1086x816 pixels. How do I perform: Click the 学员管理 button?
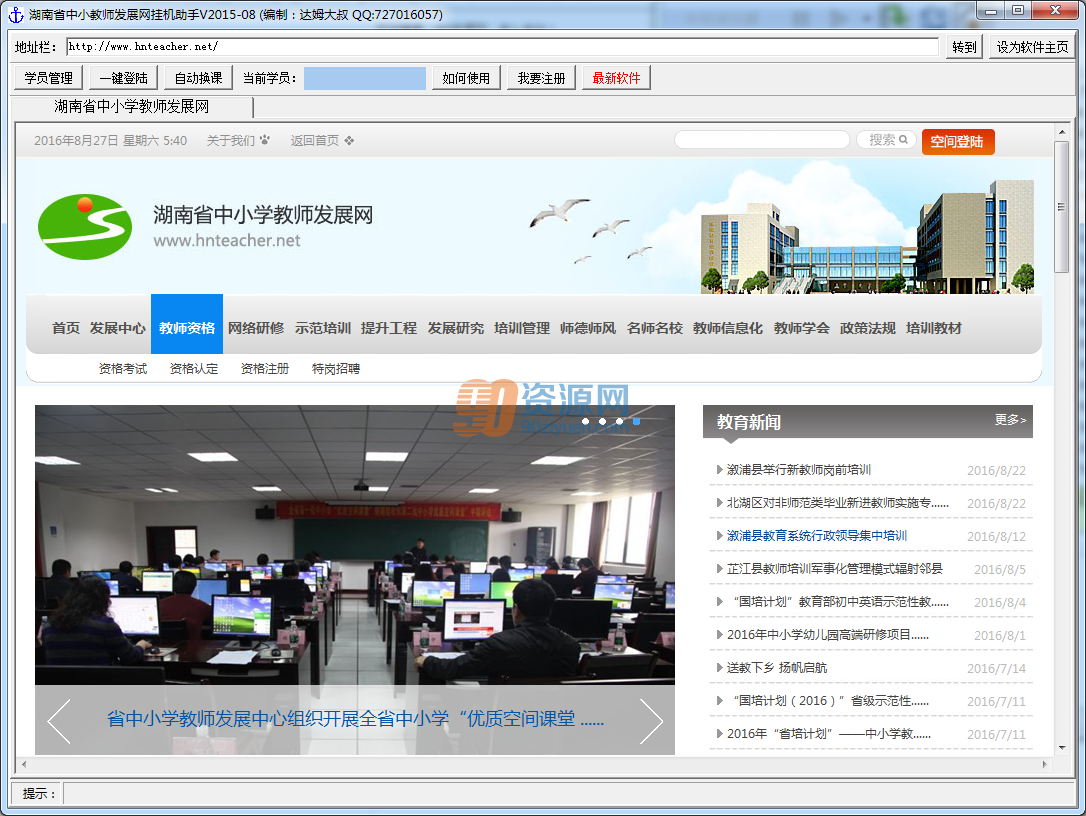click(48, 78)
